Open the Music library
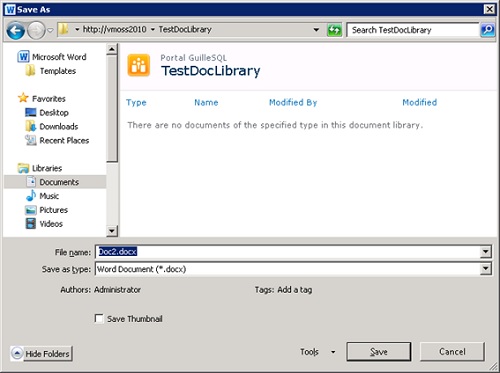The height and width of the screenshot is (373, 500). (x=49, y=196)
